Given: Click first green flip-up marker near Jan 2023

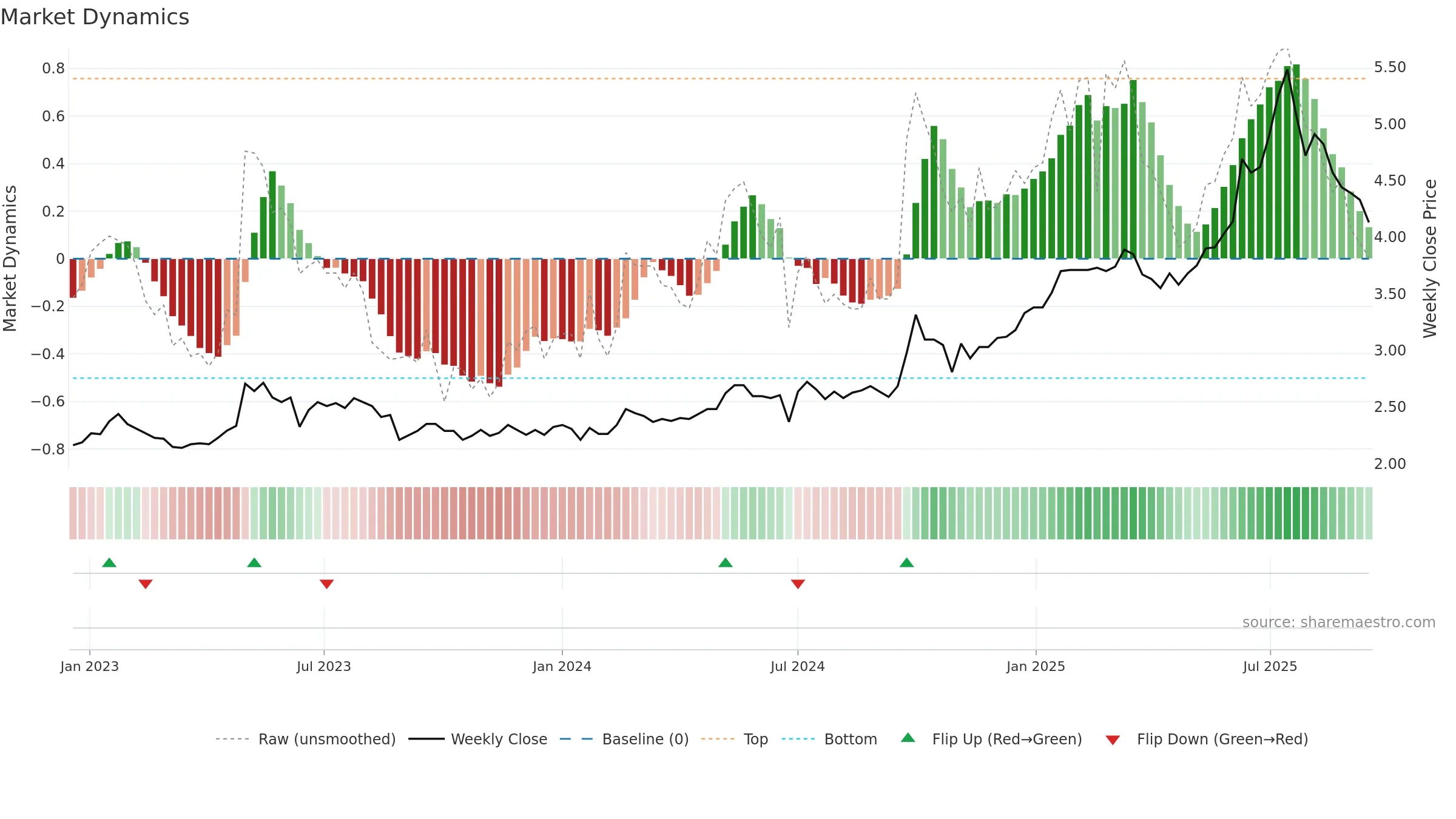Looking at the screenshot, I should tap(109, 562).
